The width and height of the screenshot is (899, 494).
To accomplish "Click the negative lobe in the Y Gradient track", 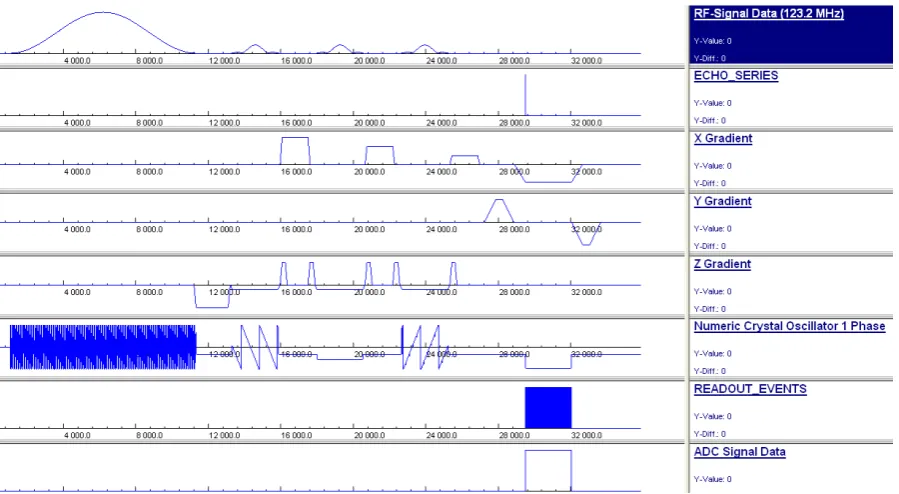I will coord(585,234).
